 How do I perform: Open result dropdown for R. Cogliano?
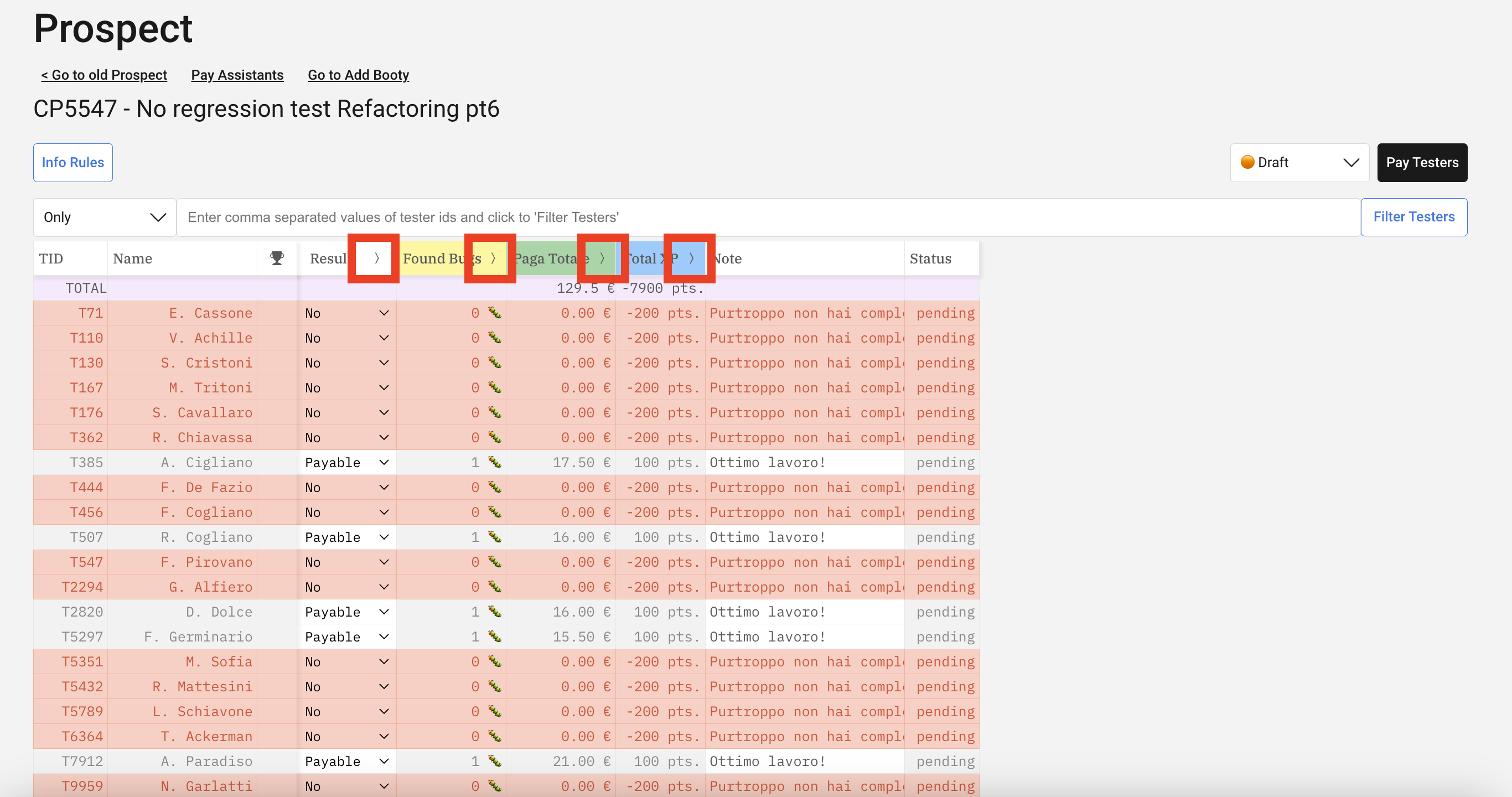tap(346, 537)
